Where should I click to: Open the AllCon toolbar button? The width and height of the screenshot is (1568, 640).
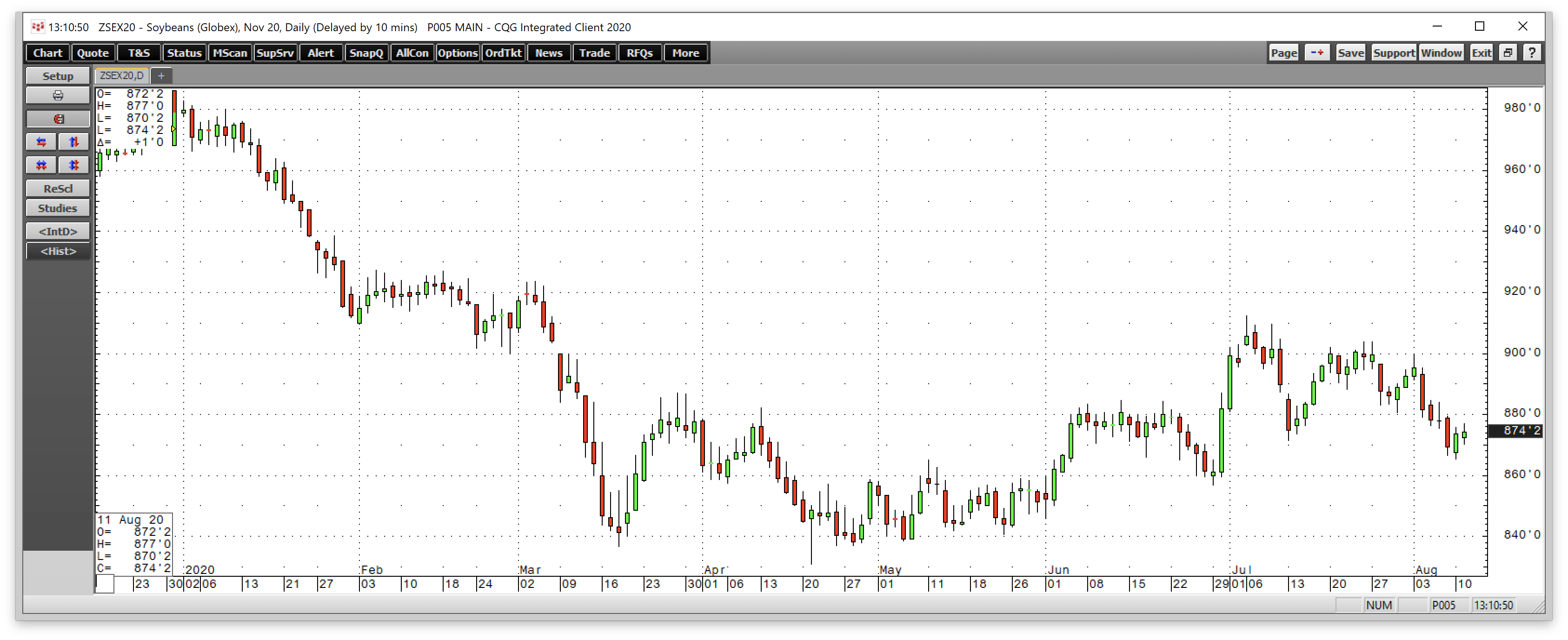[412, 53]
